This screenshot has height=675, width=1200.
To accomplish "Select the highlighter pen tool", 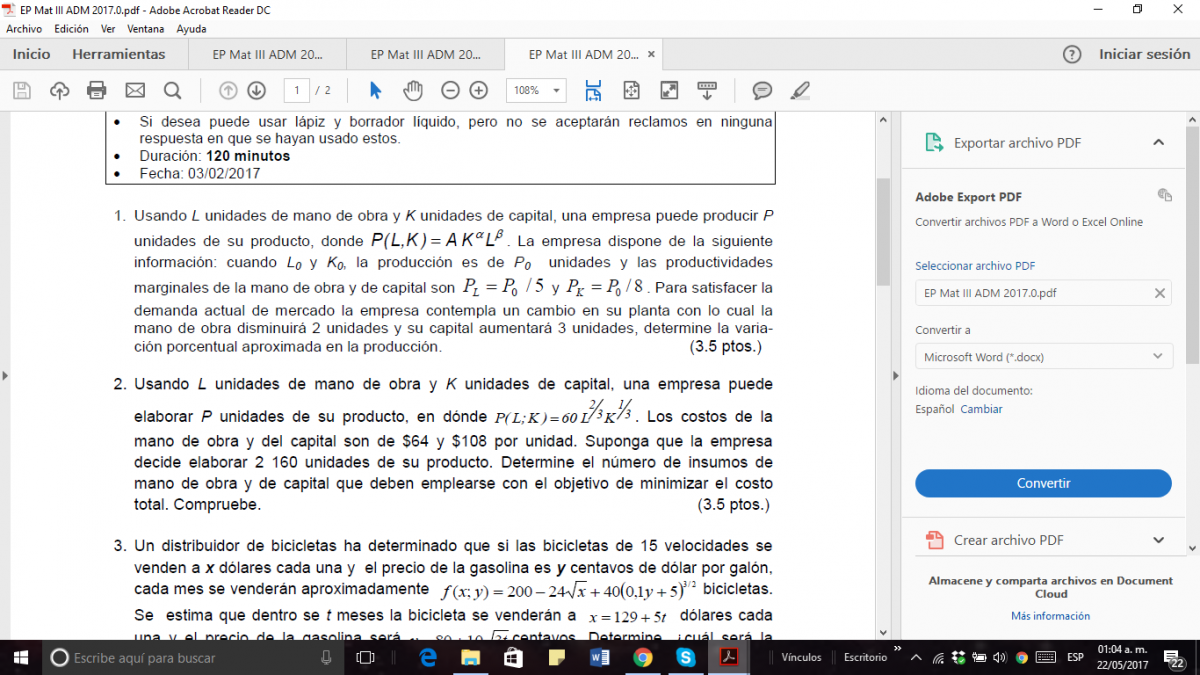I will click(799, 91).
